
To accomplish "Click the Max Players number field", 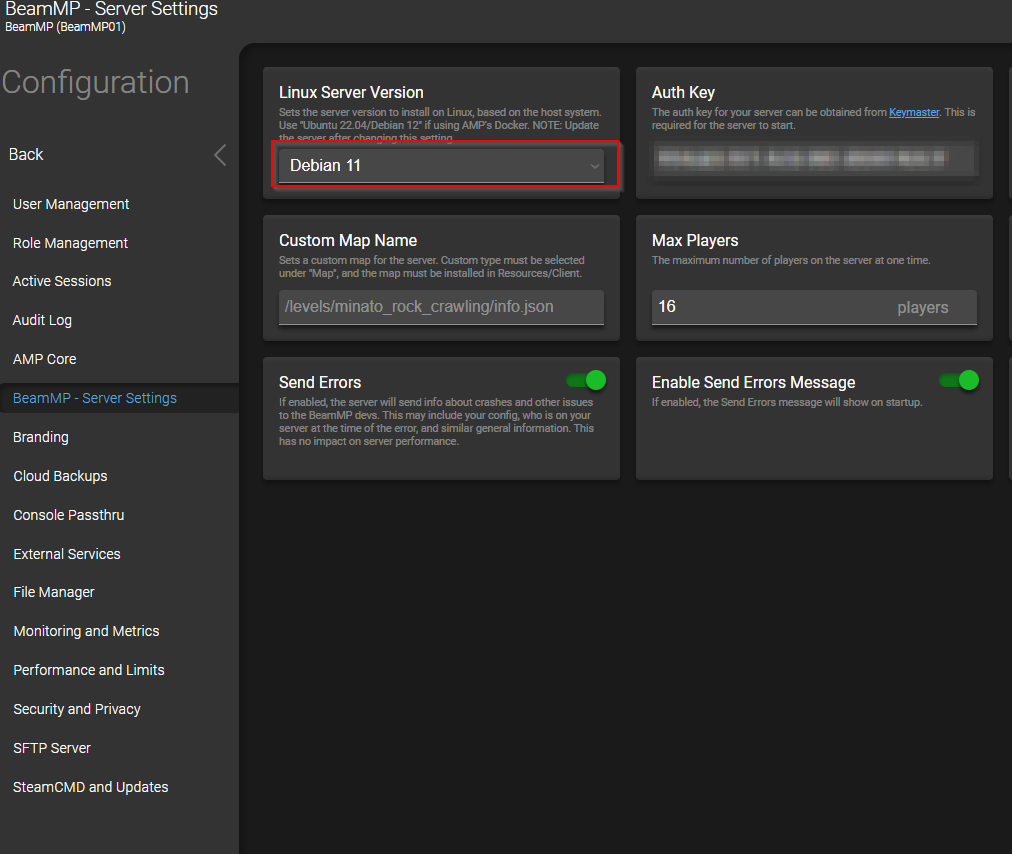I will coord(814,307).
